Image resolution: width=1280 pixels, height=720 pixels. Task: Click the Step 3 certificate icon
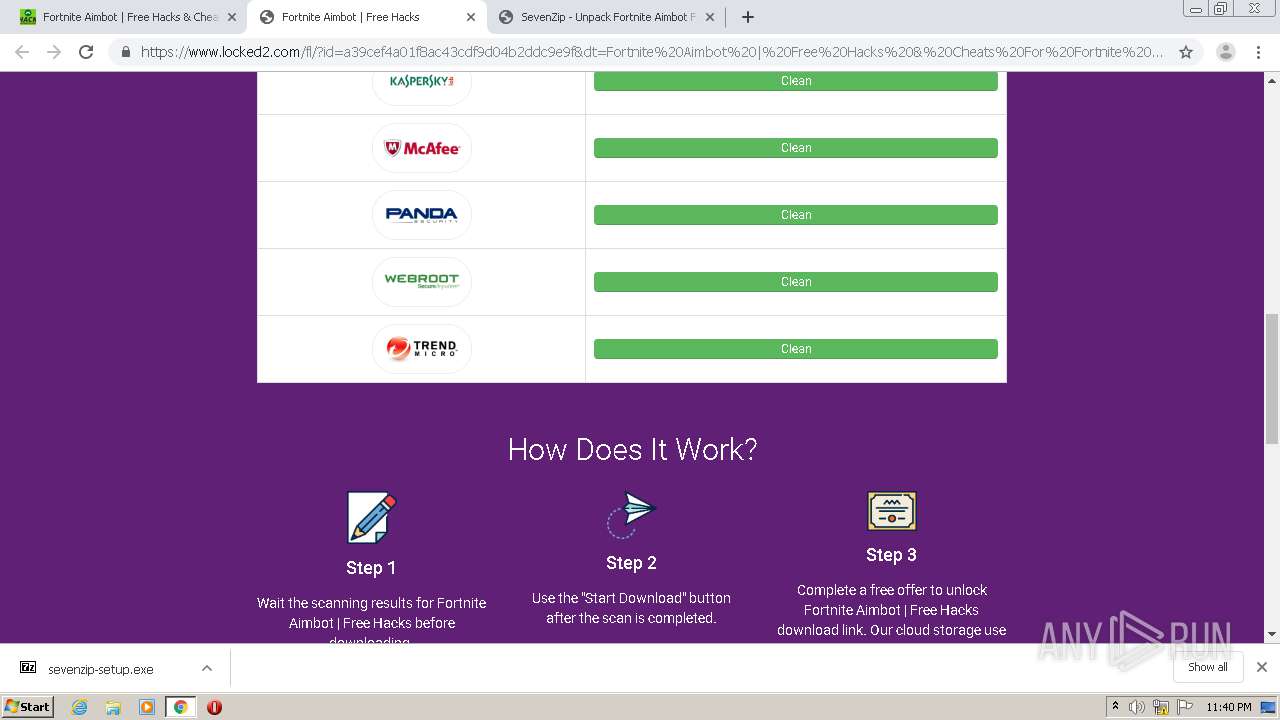point(891,511)
